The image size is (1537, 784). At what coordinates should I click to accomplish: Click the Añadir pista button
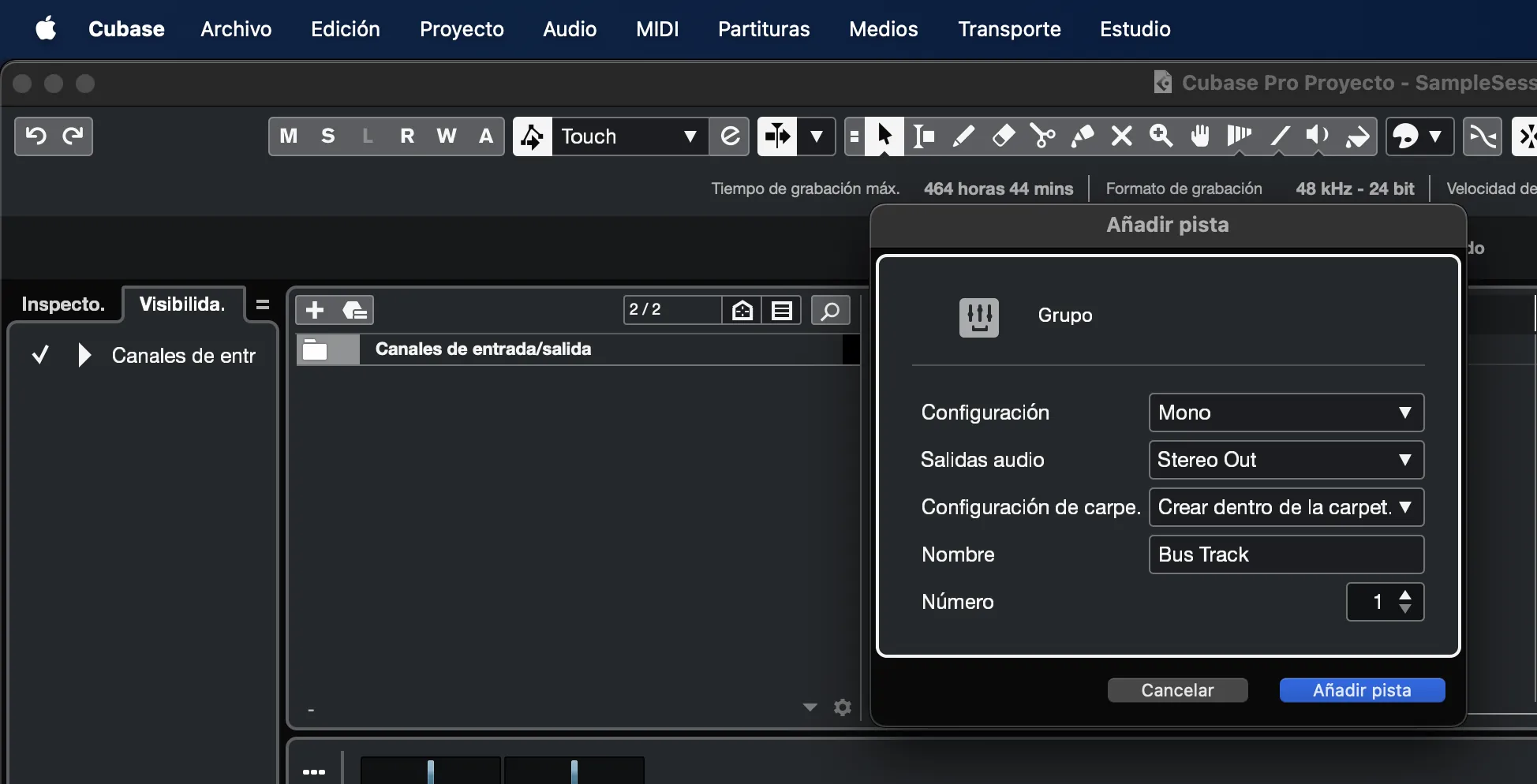[1362, 690]
